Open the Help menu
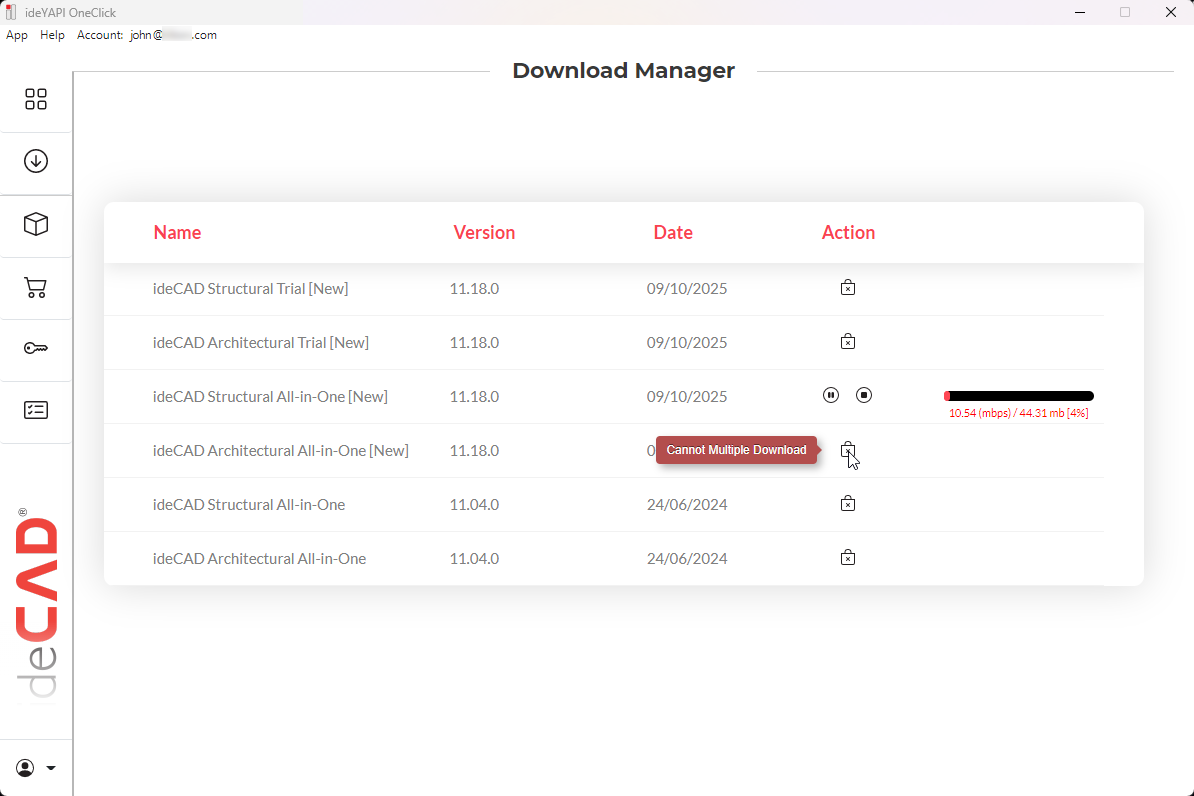1194x796 pixels. 53,35
